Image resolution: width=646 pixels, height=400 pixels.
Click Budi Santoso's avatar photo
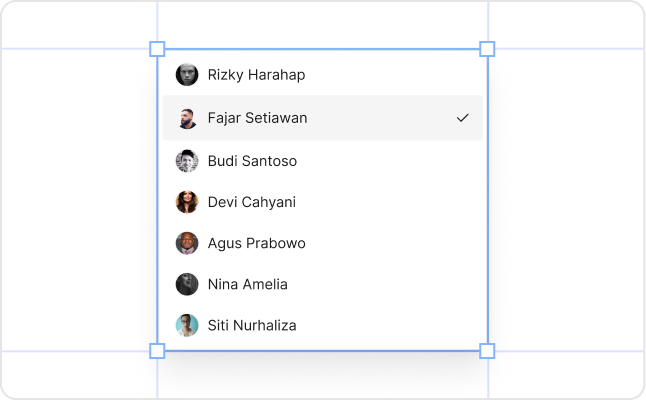[x=187, y=161]
